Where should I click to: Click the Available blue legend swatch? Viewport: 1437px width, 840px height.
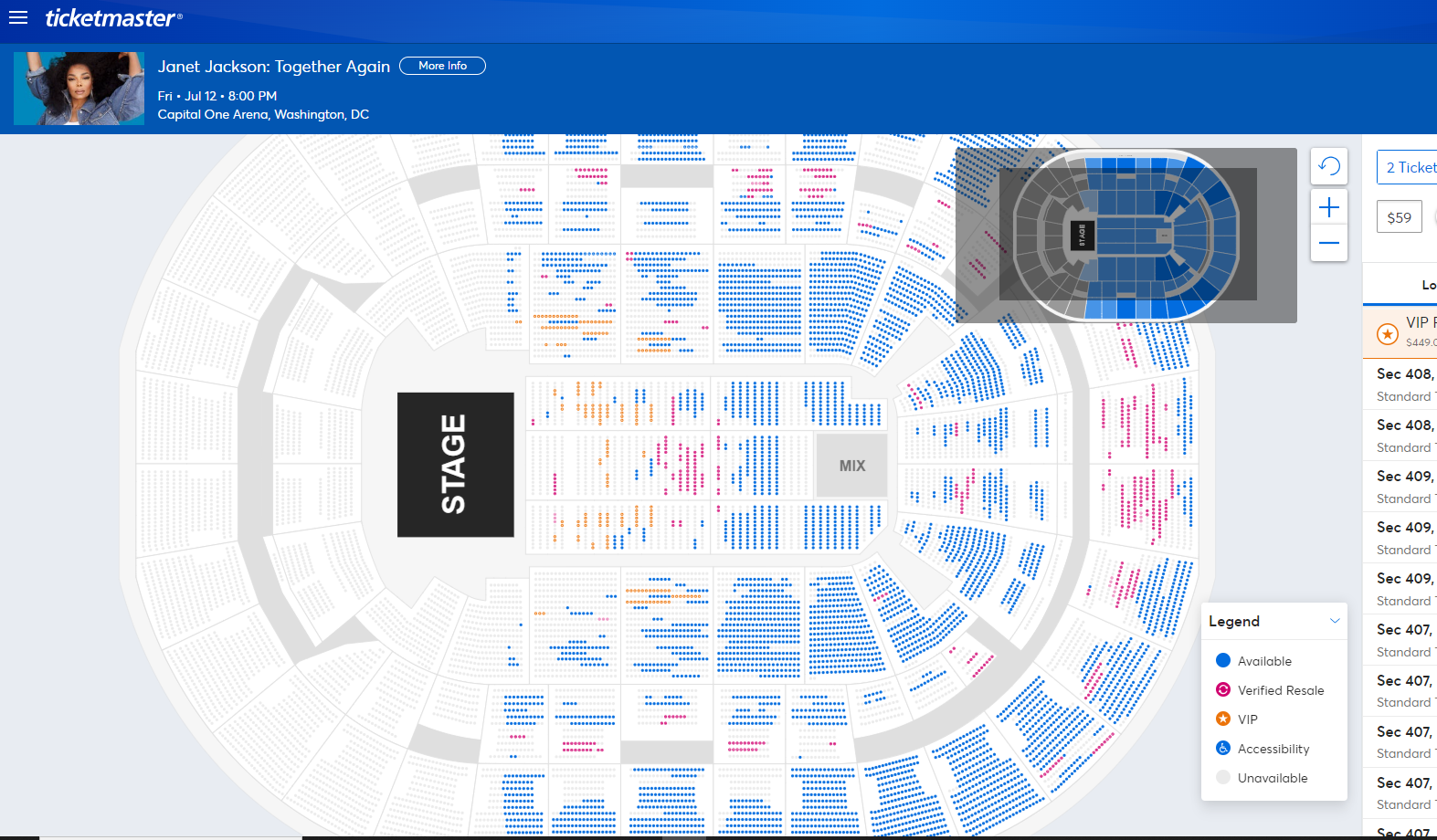pyautogui.click(x=1223, y=660)
